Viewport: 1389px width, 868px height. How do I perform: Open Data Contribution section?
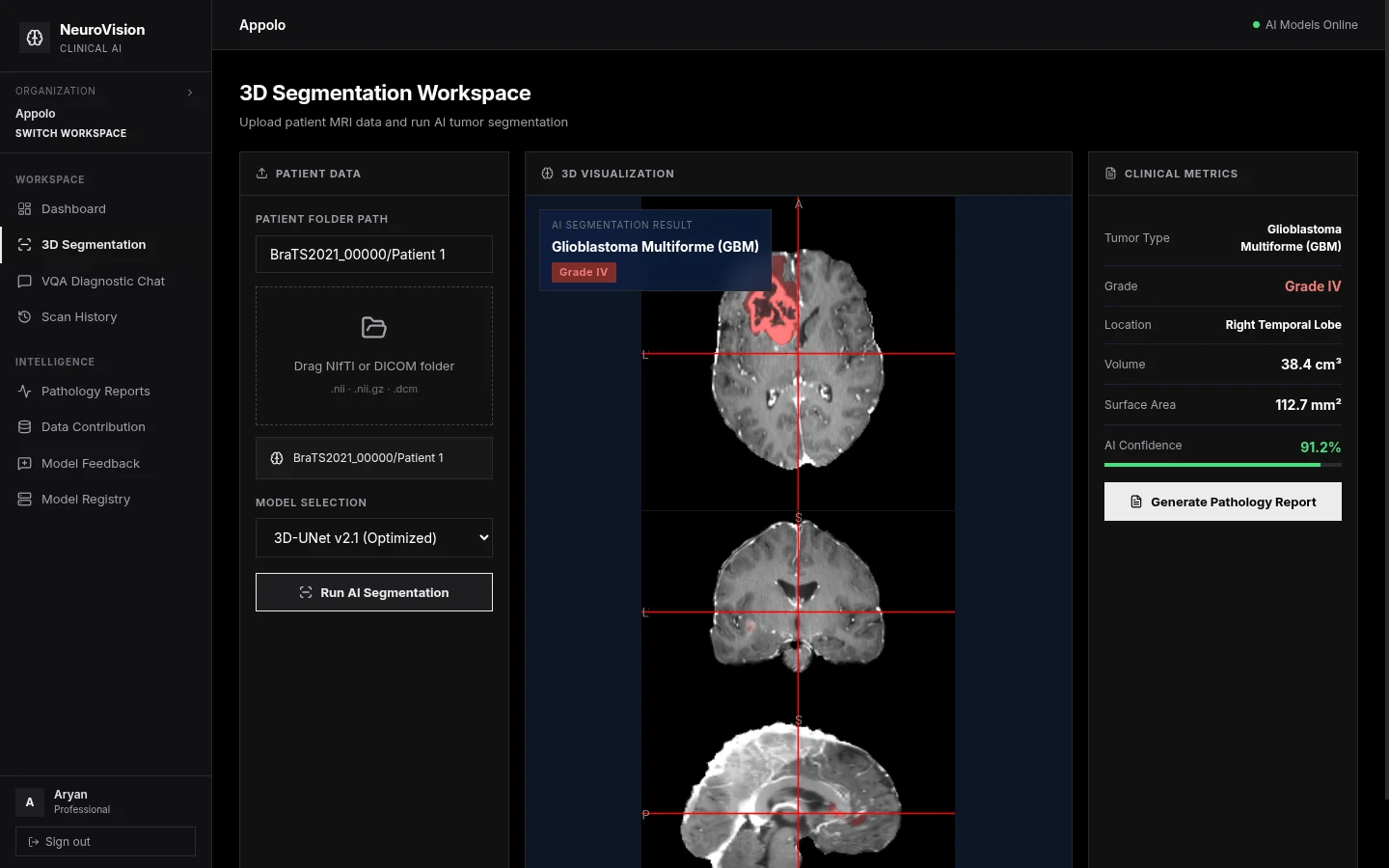tap(106, 427)
